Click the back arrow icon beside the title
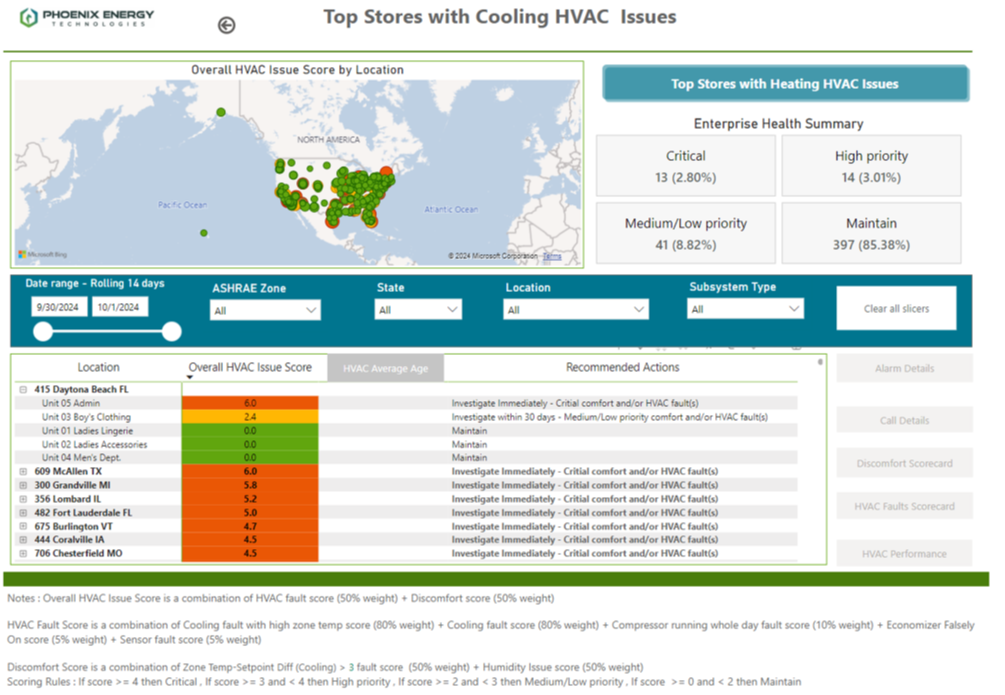The width and height of the screenshot is (1005, 695). point(226,25)
